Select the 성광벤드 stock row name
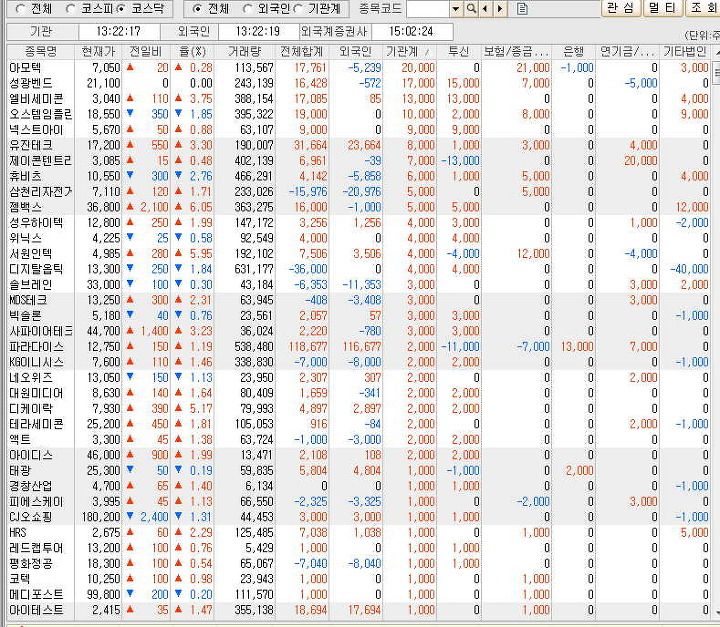Image resolution: width=720 pixels, height=627 pixels. pos(31,83)
